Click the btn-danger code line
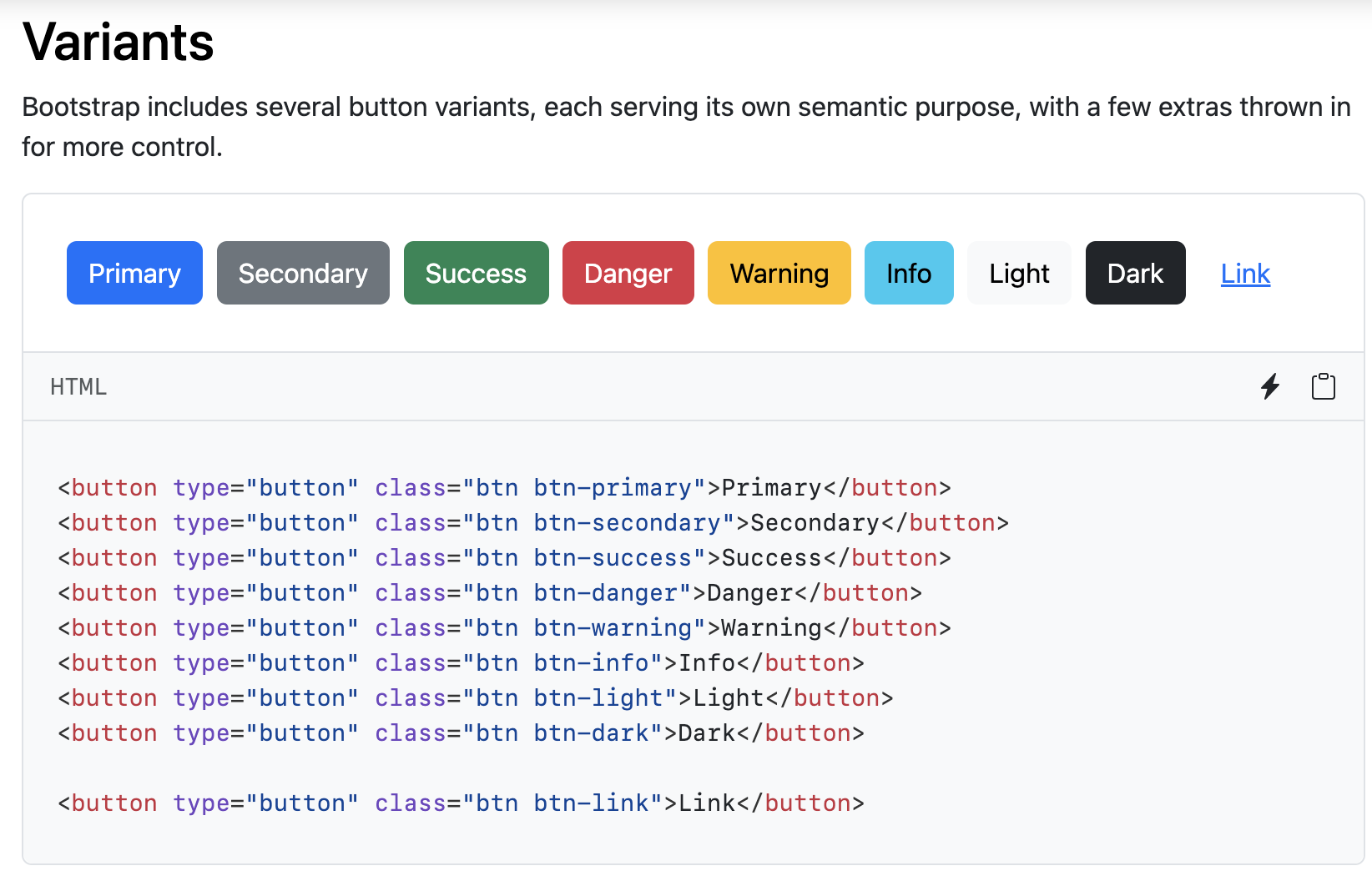This screenshot has width=1372, height=876. pyautogui.click(x=490, y=593)
